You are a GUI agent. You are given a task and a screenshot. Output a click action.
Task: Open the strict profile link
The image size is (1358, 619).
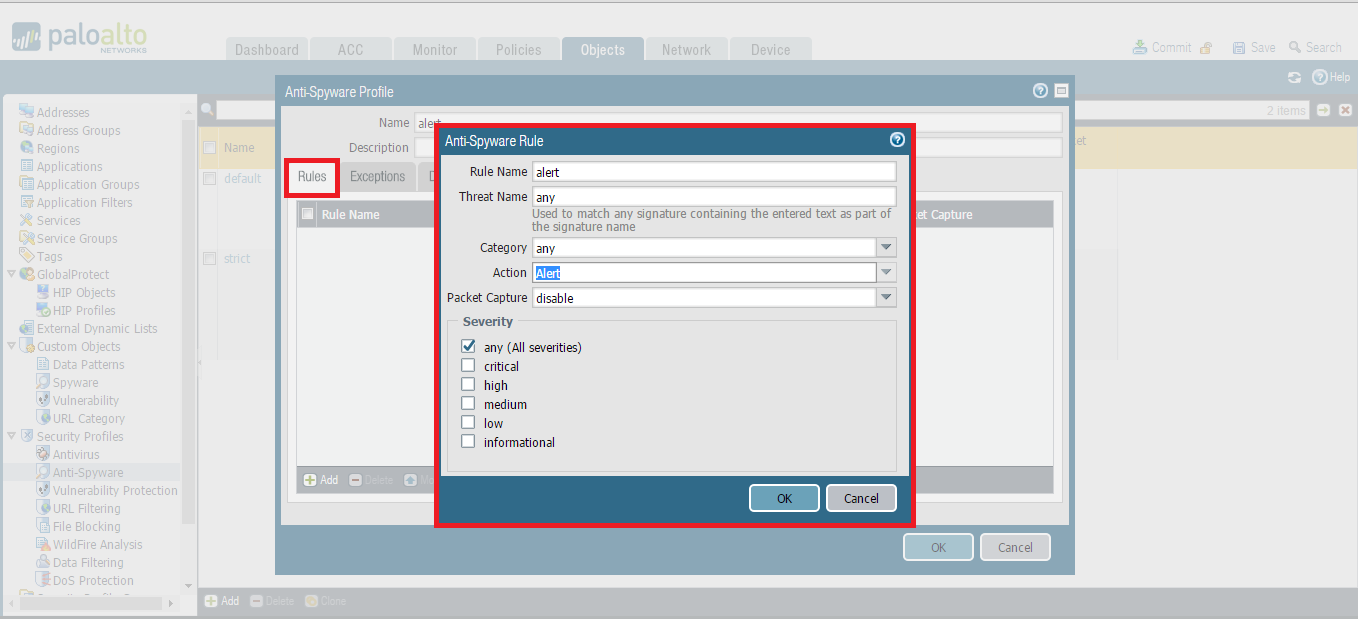pos(237,258)
